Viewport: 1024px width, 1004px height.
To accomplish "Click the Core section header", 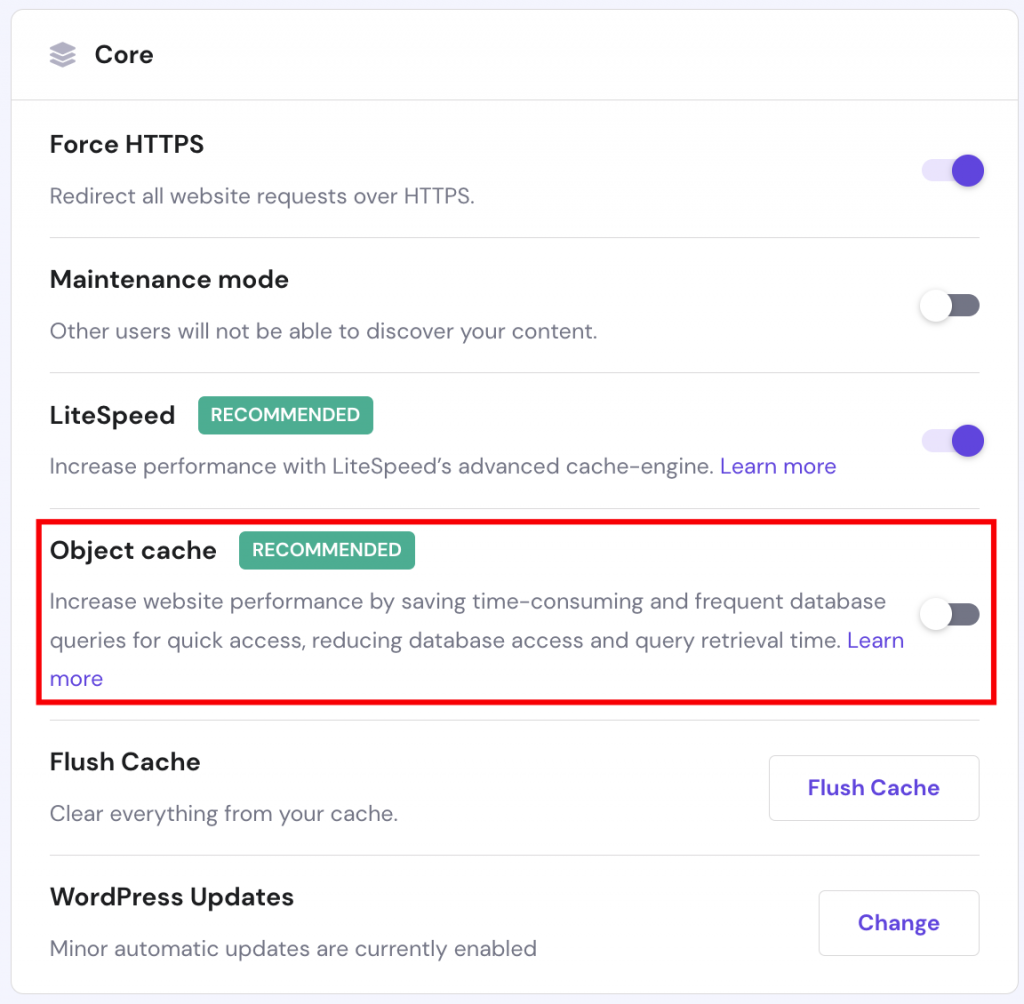I will click(124, 55).
